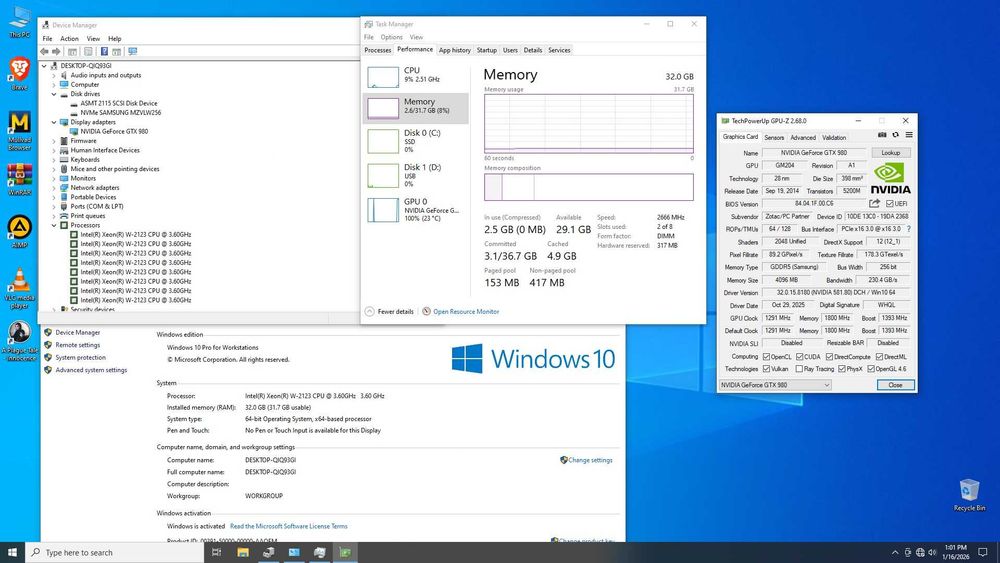Open the Recycle Bin desktop icon
1000x563 pixels.
point(969,495)
